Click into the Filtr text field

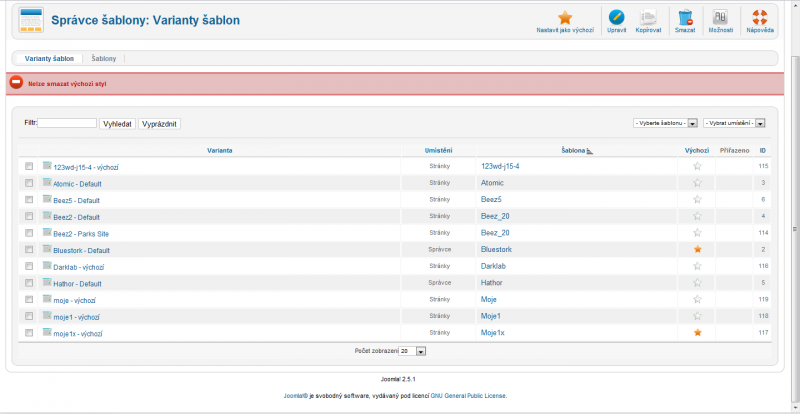coord(67,123)
